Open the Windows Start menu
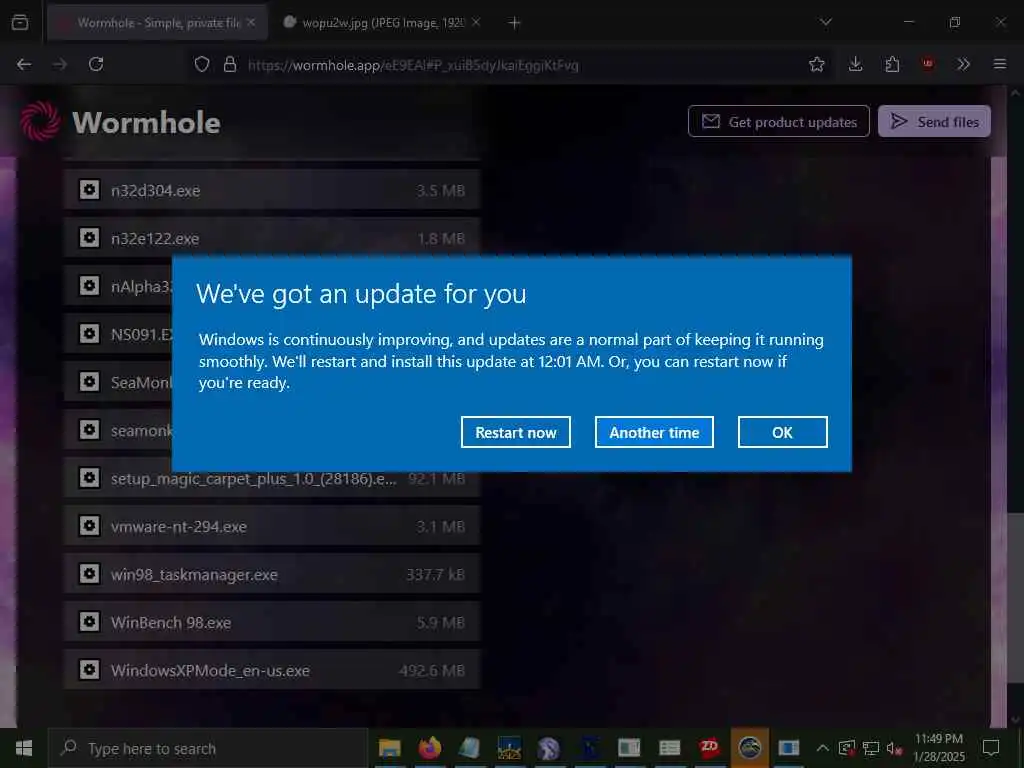Viewport: 1024px width, 768px height. (x=24, y=748)
